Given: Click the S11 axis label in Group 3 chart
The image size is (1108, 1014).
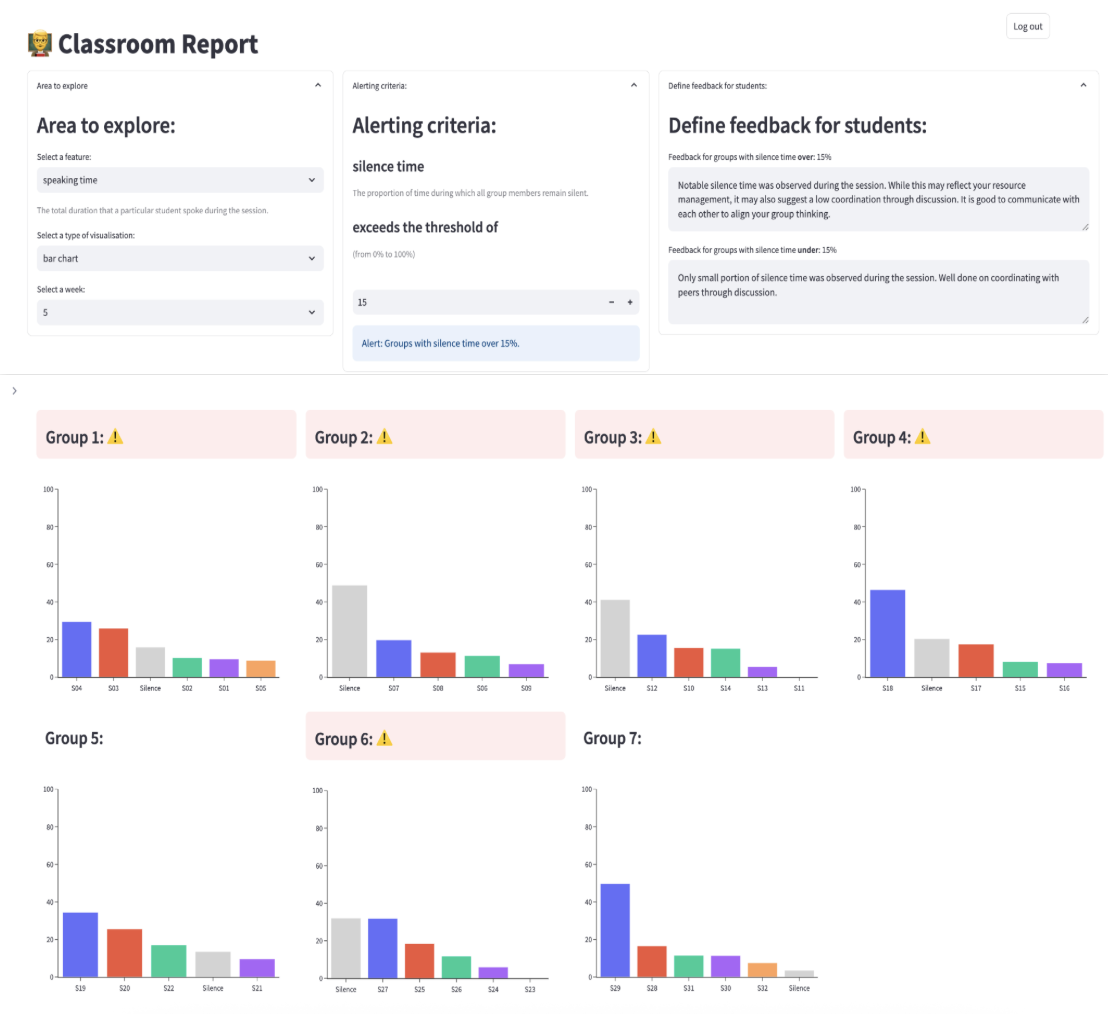Looking at the screenshot, I should pyautogui.click(x=798, y=688).
